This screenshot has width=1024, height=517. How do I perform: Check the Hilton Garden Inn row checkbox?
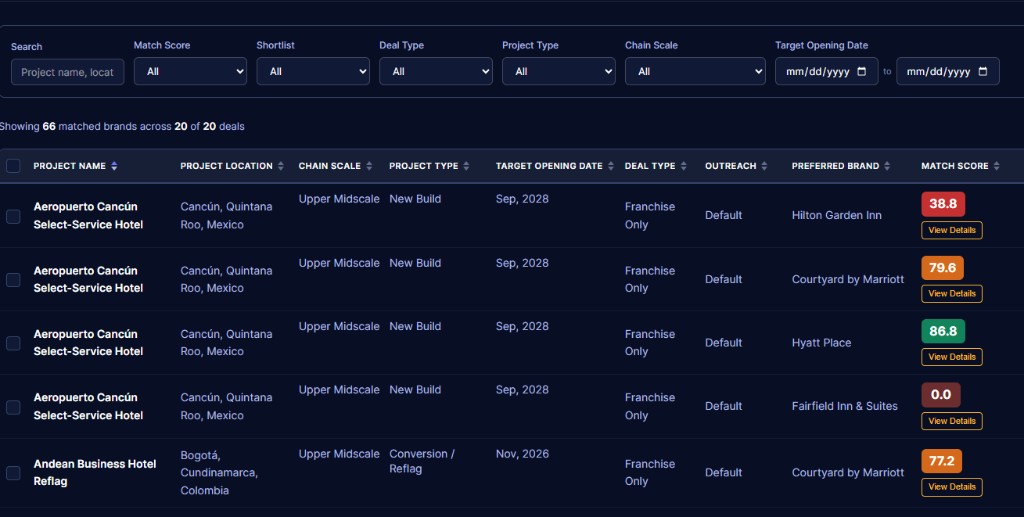tap(13, 216)
